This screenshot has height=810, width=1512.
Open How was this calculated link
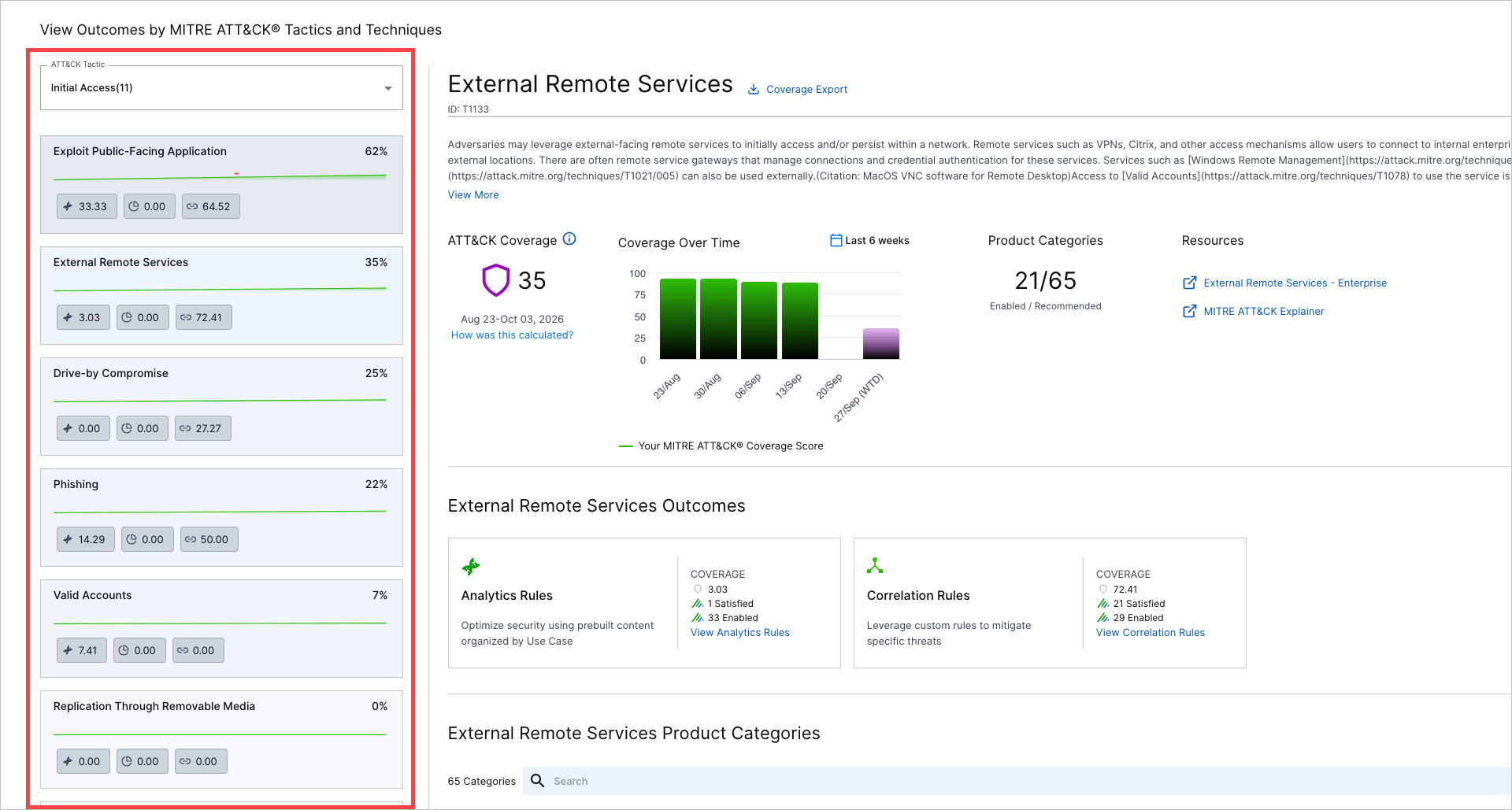pyautogui.click(x=512, y=335)
